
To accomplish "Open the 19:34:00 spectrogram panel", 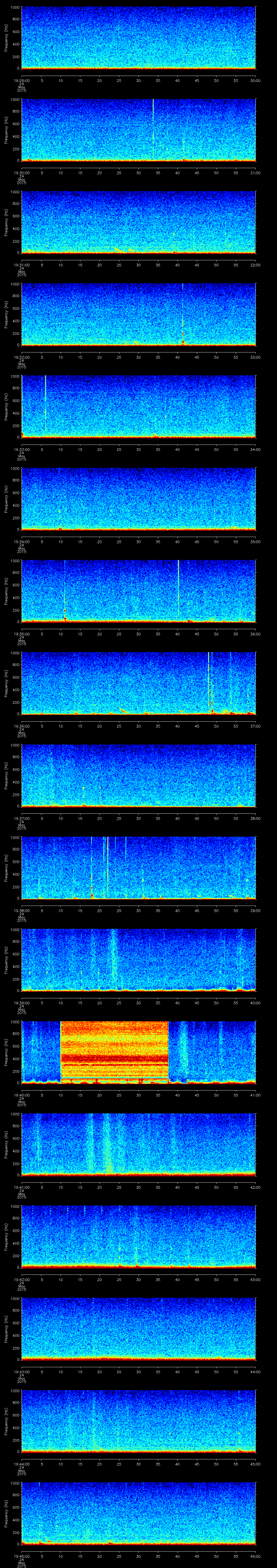I will pos(139,499).
